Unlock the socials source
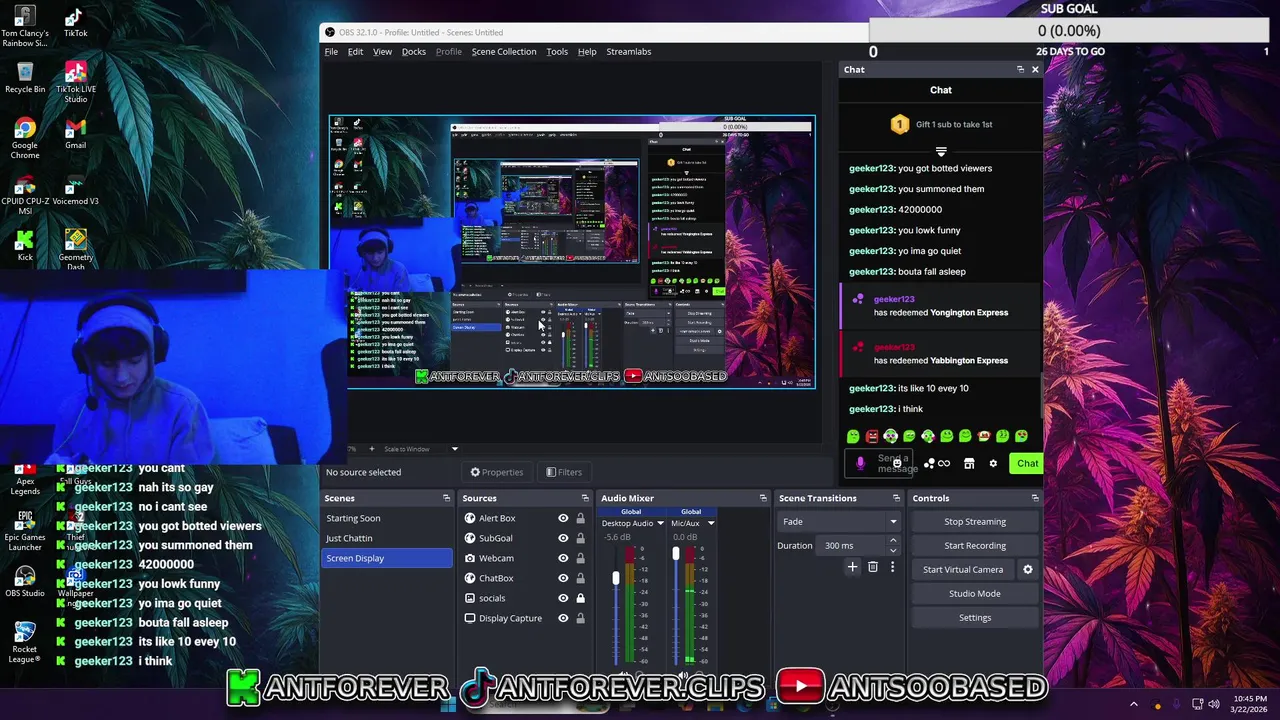The height and width of the screenshot is (720, 1280). 580,598
